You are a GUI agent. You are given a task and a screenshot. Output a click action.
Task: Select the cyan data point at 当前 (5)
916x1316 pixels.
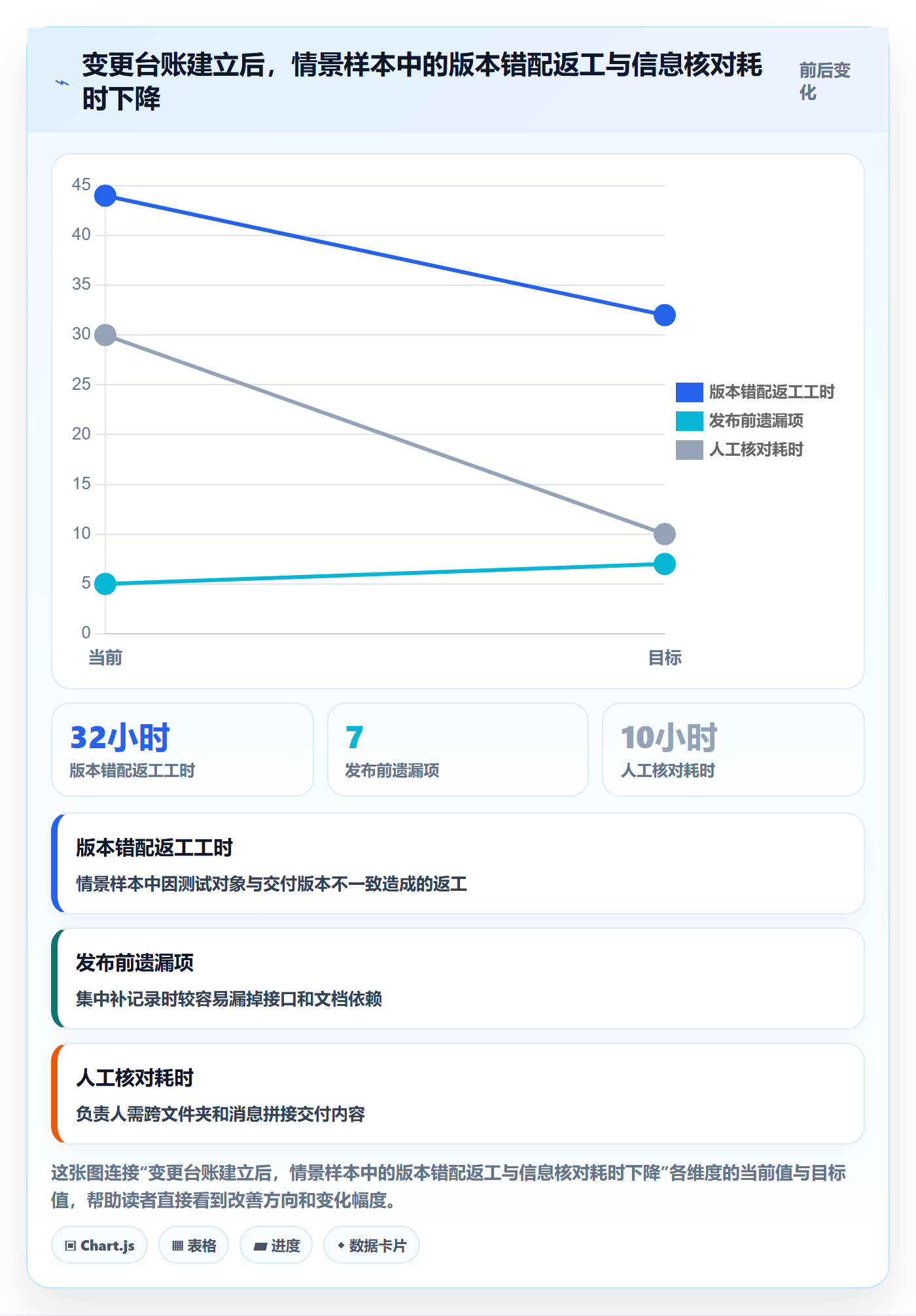click(x=105, y=583)
